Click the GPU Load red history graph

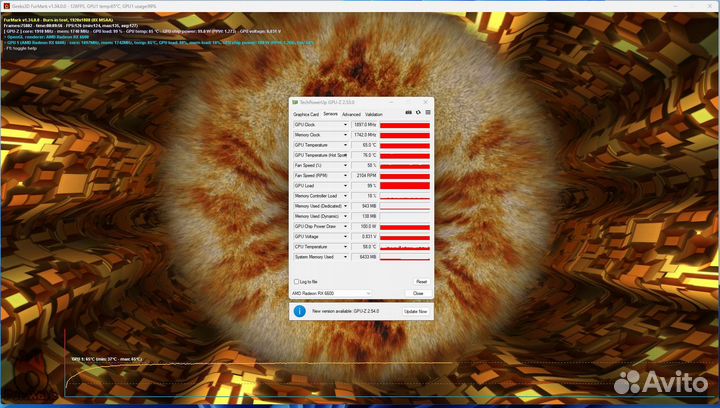(405, 186)
